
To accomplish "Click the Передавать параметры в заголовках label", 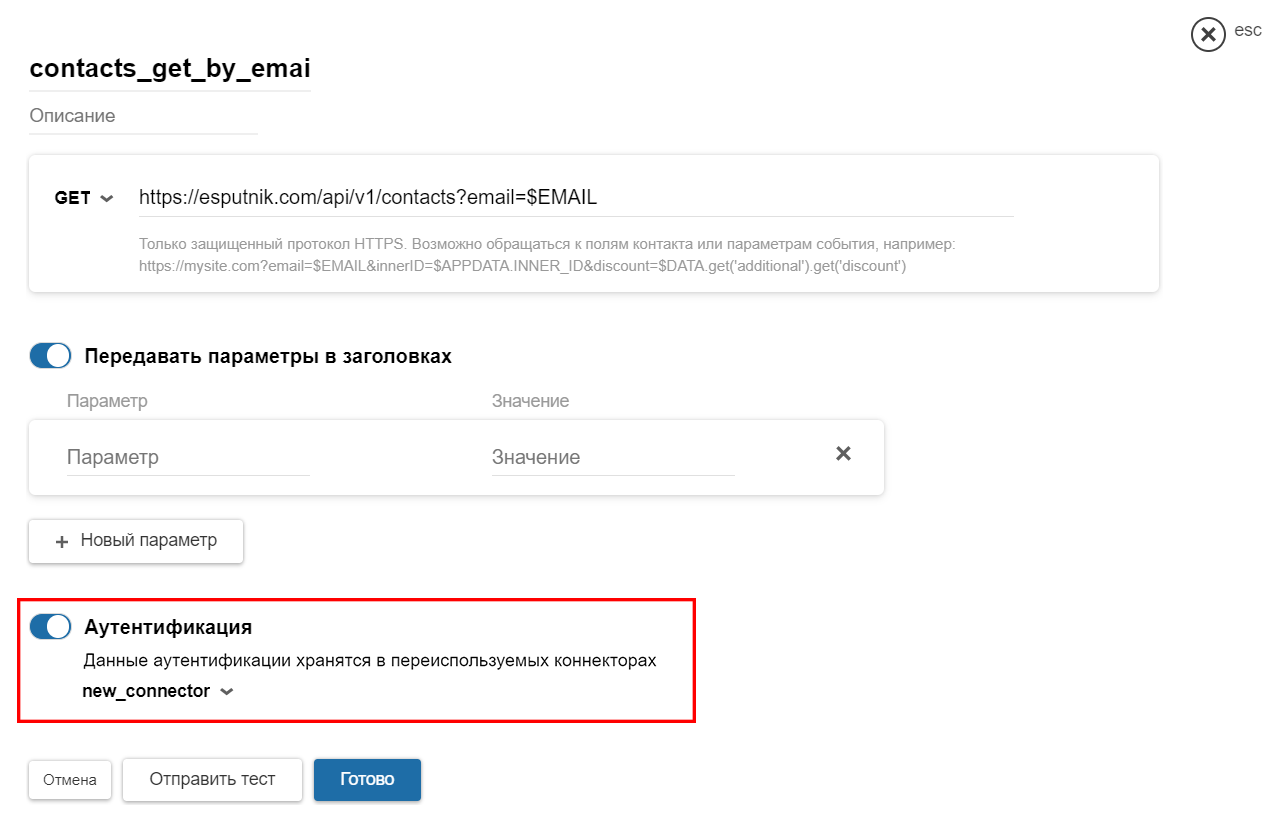I will (x=268, y=356).
